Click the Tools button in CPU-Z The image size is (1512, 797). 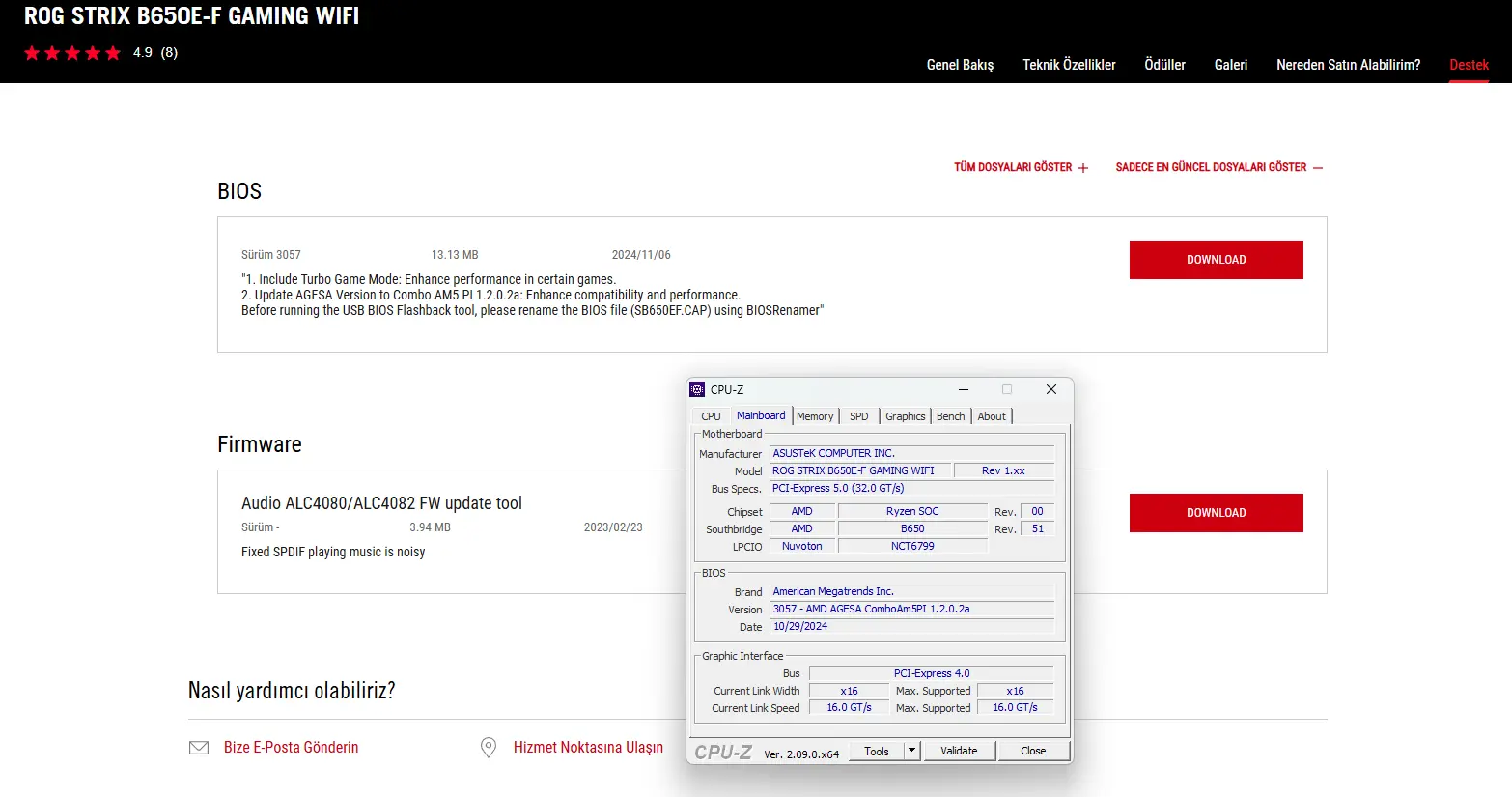(877, 751)
